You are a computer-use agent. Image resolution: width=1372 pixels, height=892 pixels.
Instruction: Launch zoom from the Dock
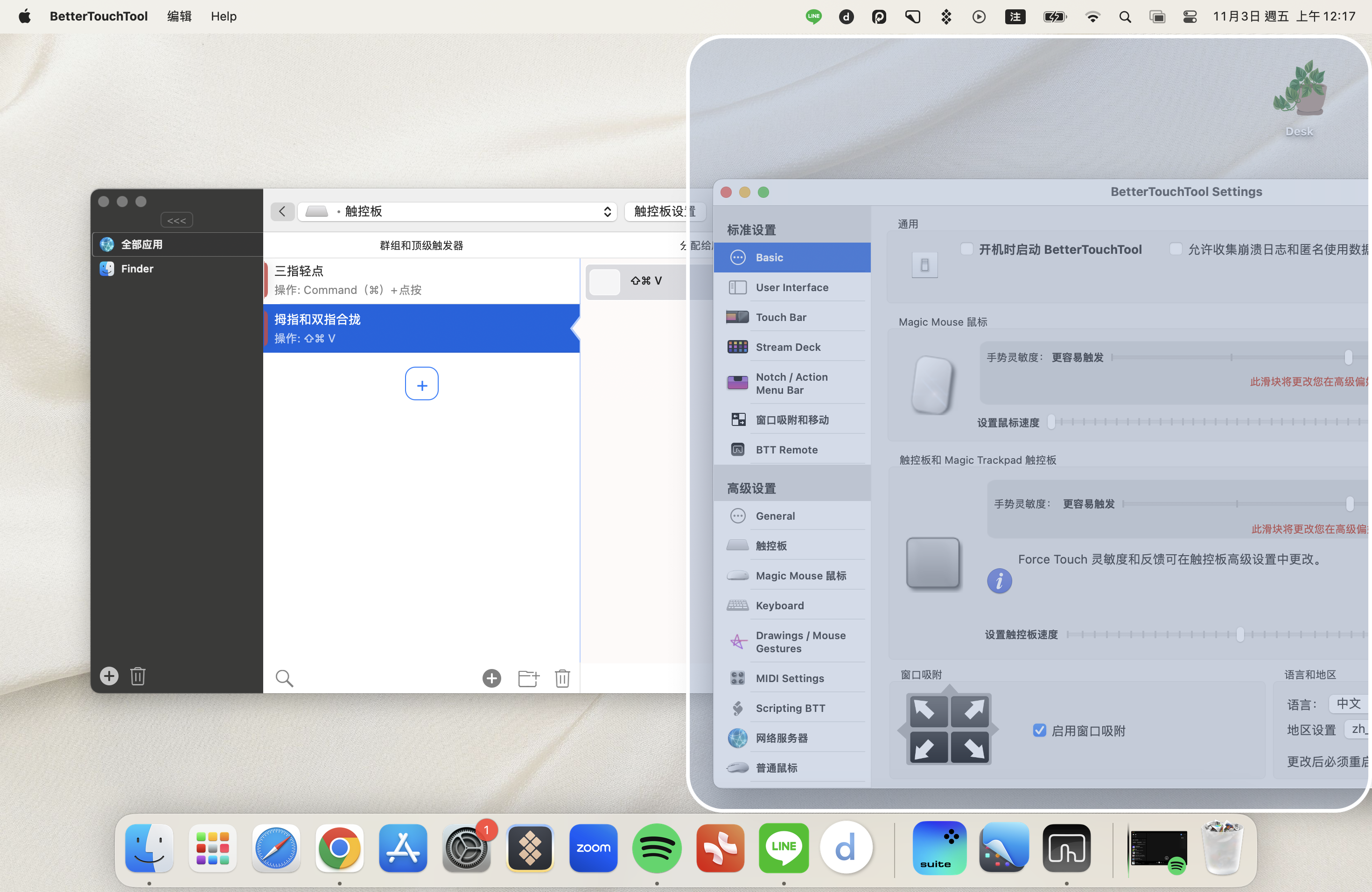(593, 848)
